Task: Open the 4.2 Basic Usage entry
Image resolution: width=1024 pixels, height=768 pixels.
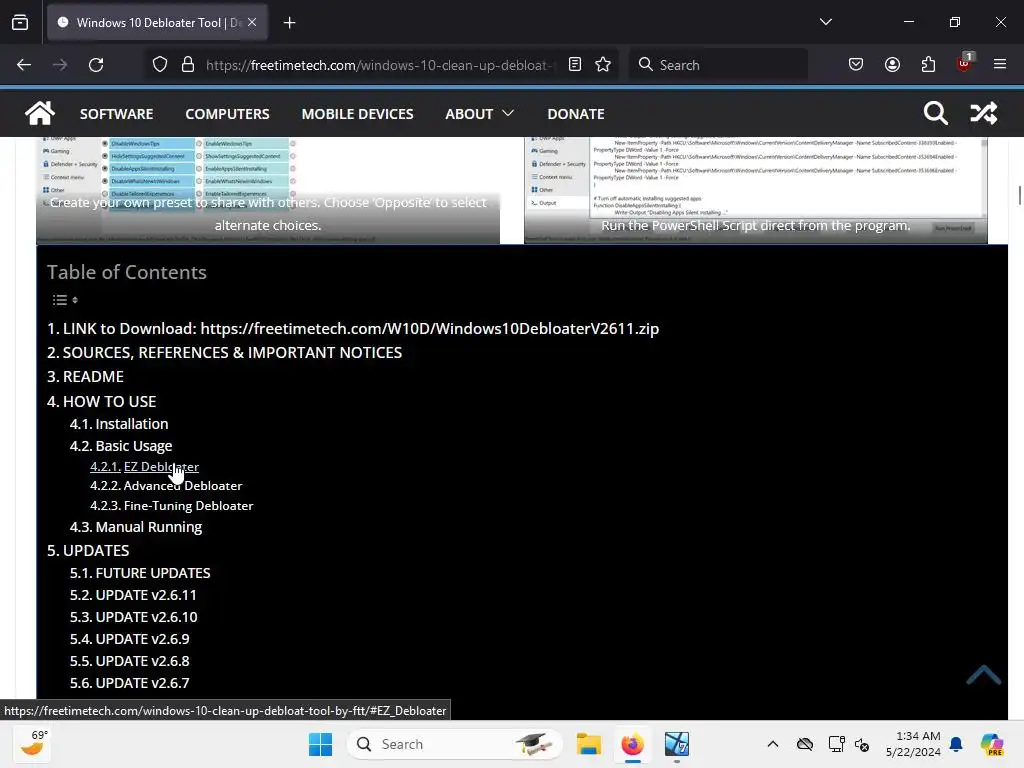Action: click(121, 446)
